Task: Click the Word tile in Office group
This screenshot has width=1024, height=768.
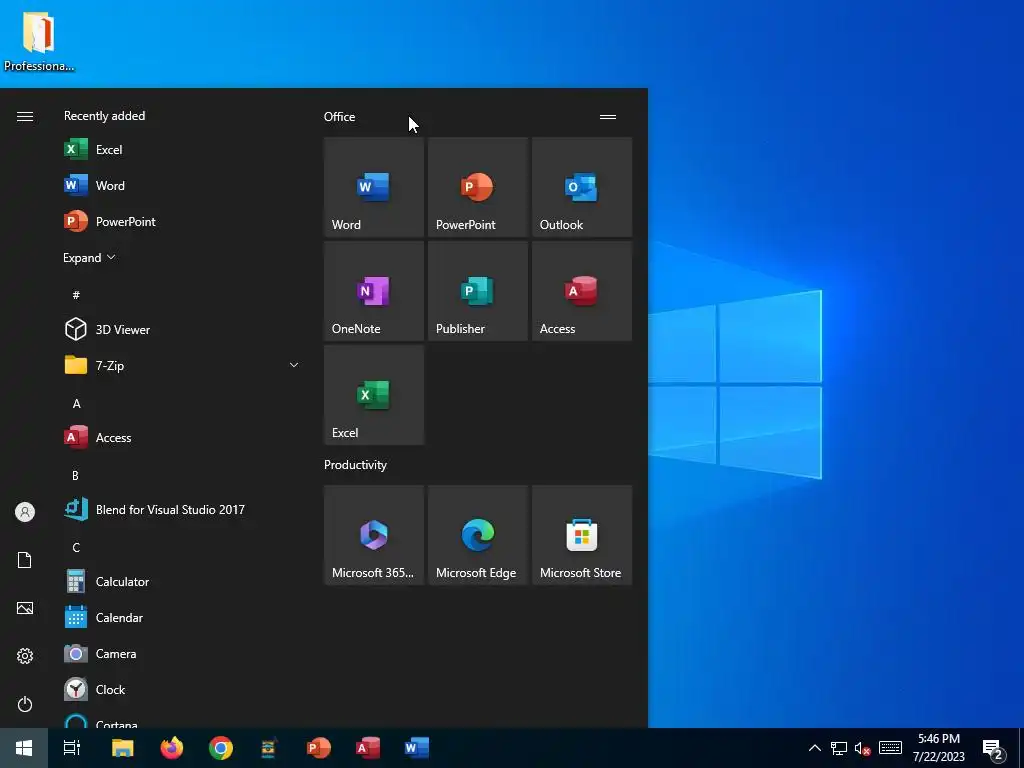Action: [374, 187]
